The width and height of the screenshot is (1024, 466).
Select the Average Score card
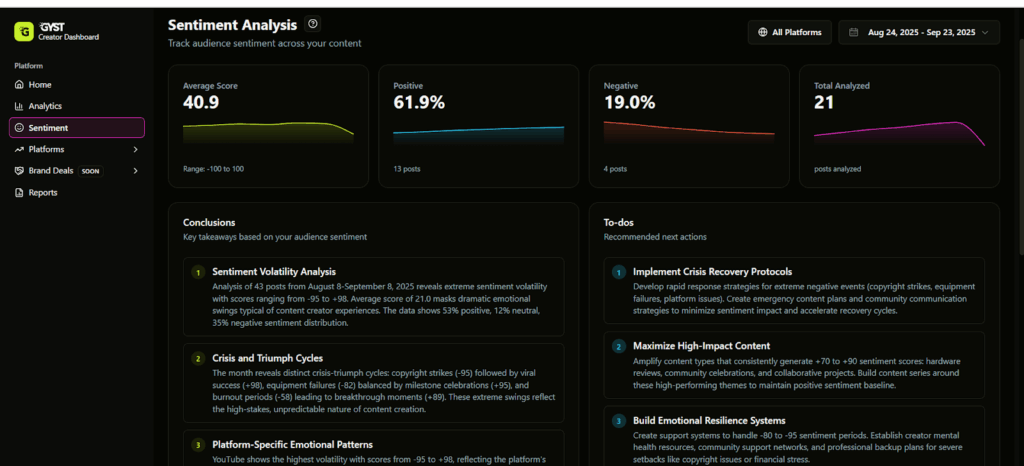click(269, 126)
